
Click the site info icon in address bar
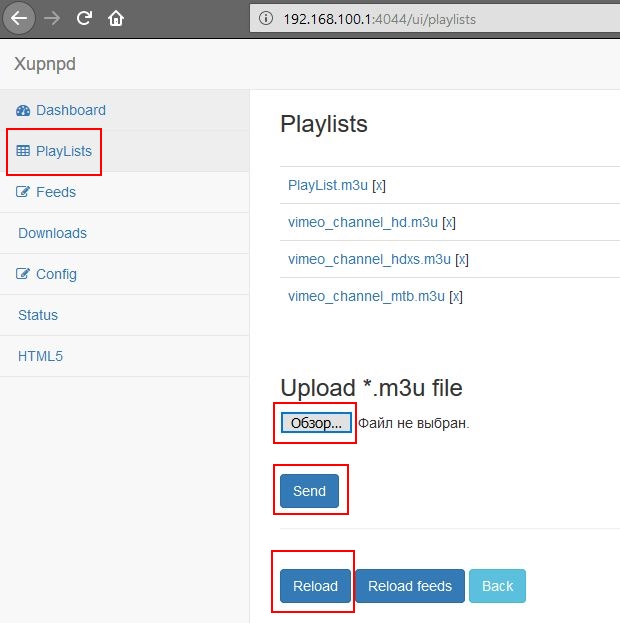tap(265, 18)
